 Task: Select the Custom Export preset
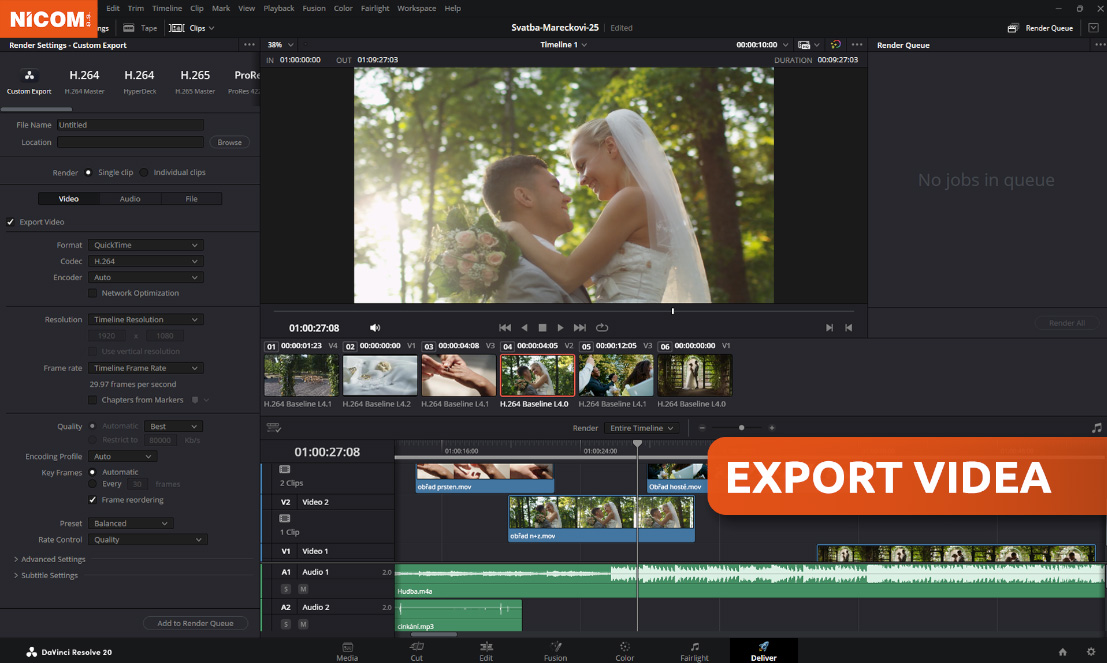29,82
